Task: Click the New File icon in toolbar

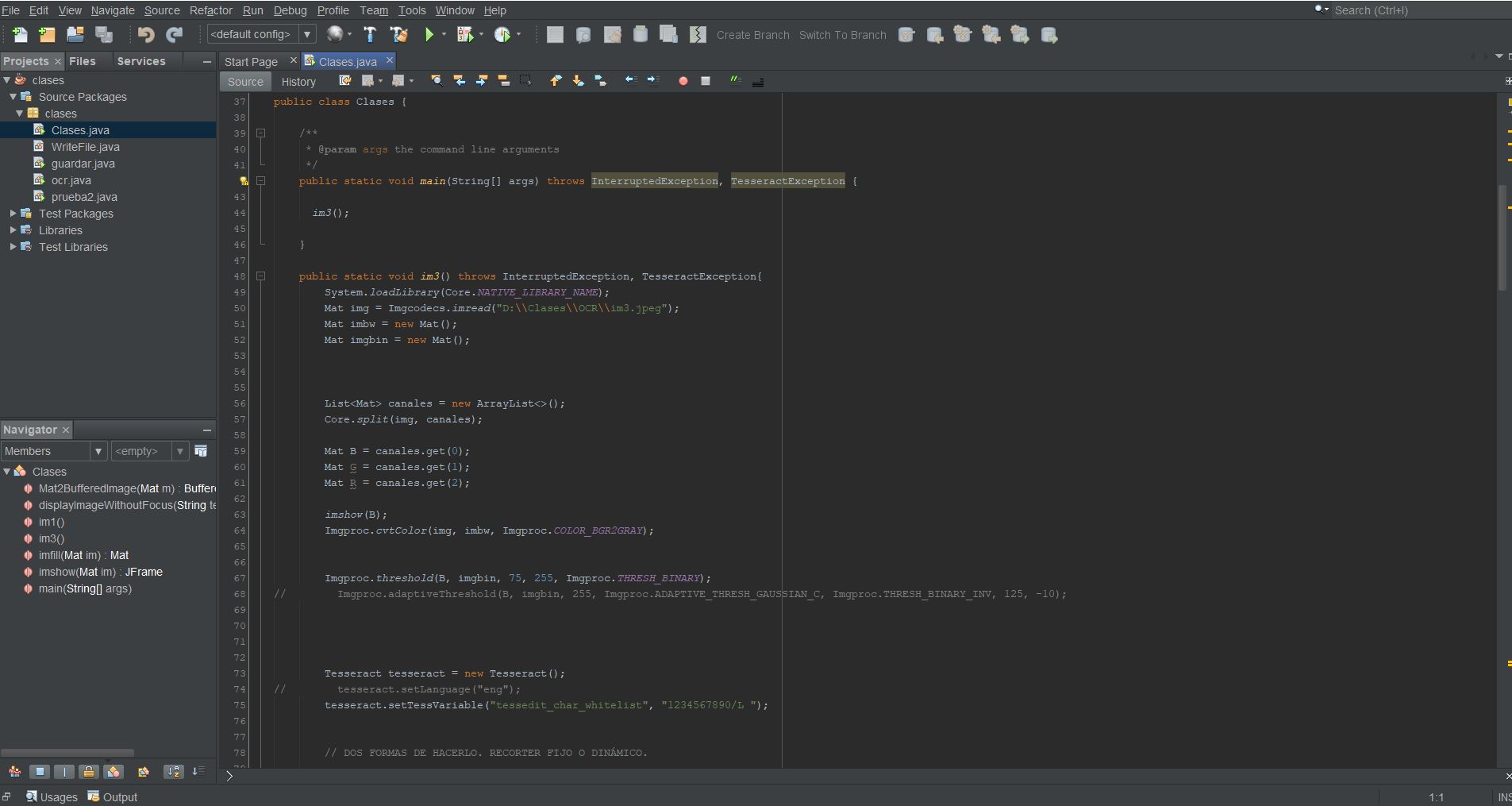Action: (x=19, y=34)
